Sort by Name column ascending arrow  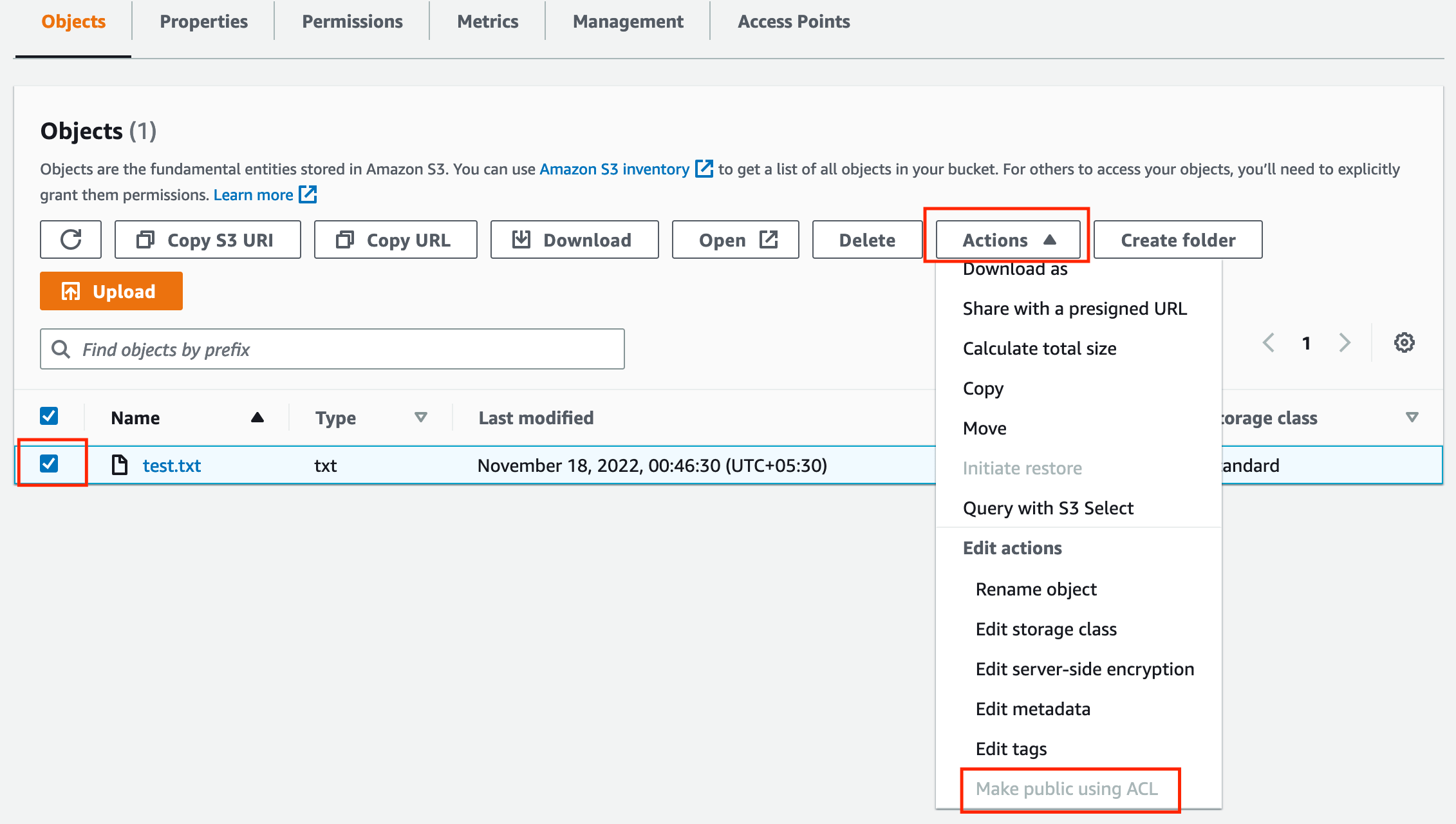click(257, 417)
